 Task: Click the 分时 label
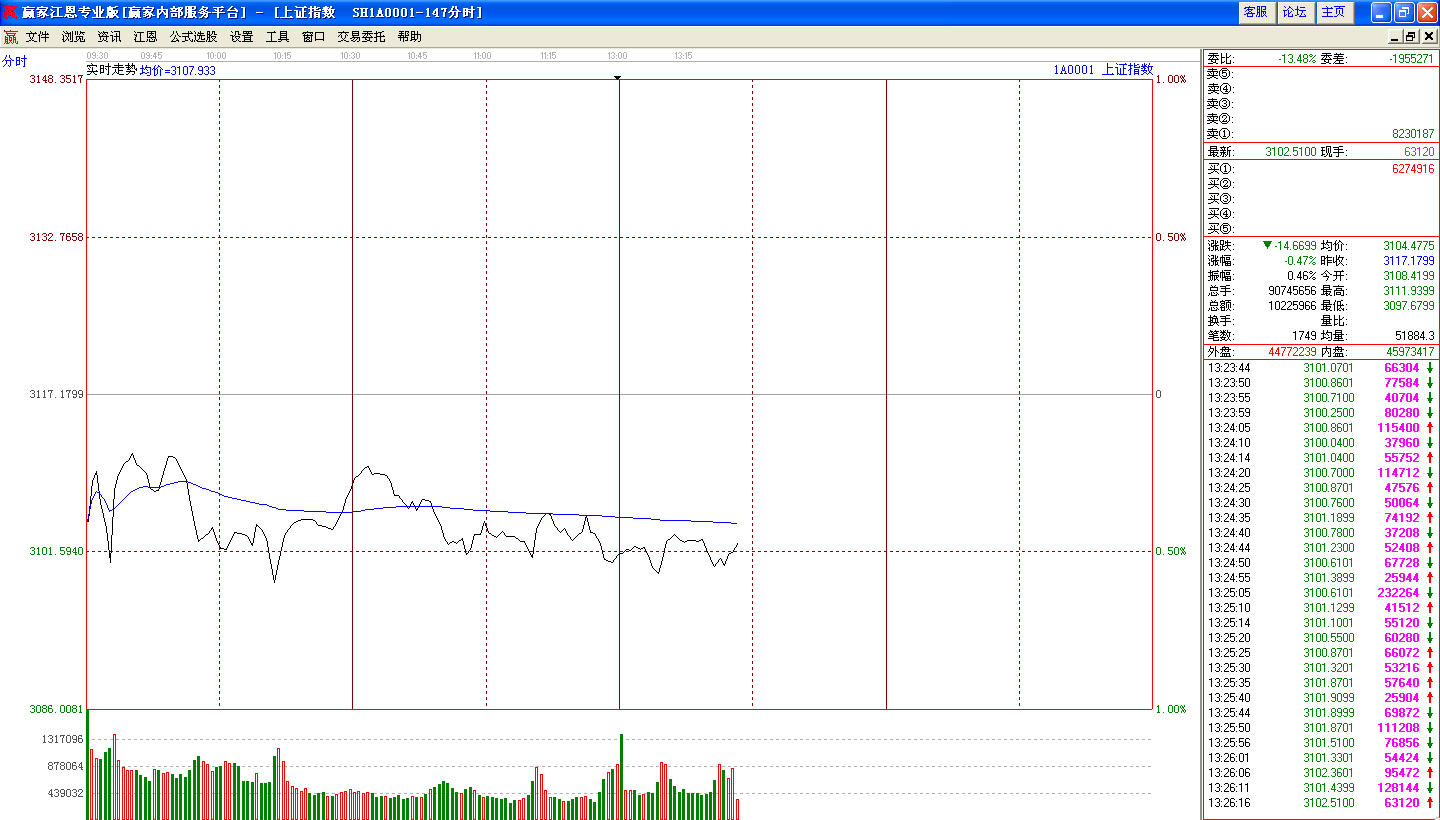[15, 61]
